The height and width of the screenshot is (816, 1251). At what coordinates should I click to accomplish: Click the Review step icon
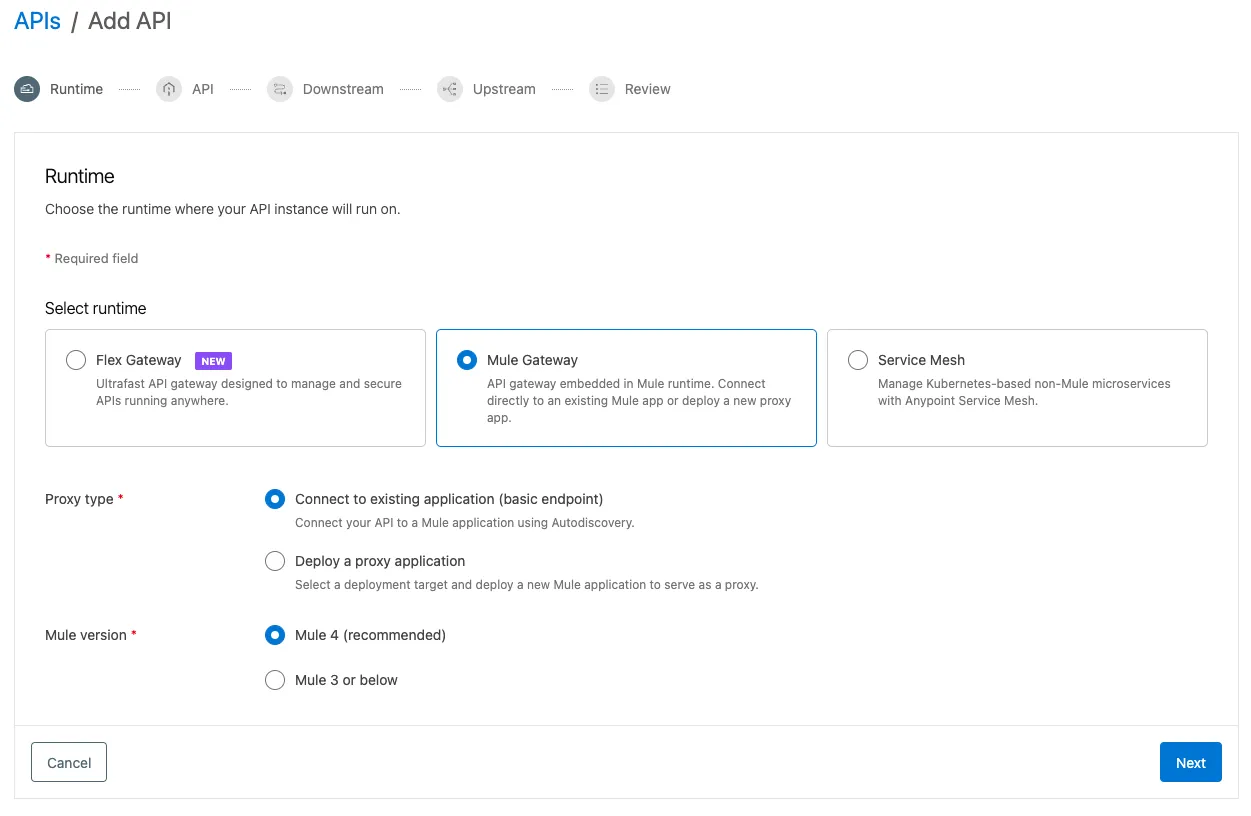[602, 89]
